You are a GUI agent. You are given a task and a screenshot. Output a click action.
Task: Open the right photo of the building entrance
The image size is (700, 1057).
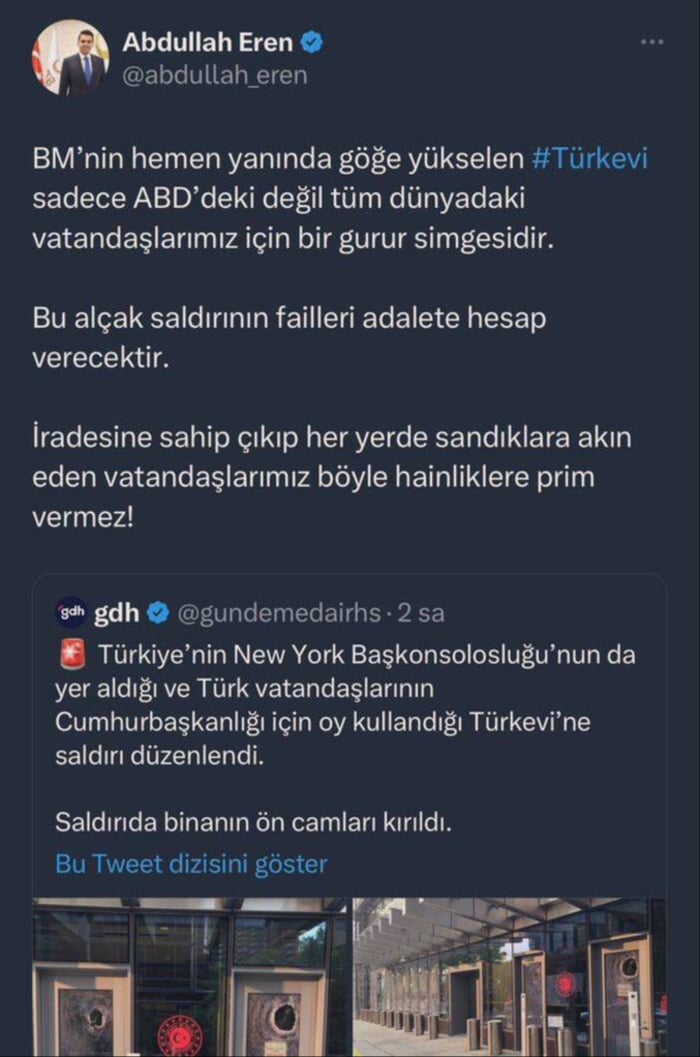(510, 975)
